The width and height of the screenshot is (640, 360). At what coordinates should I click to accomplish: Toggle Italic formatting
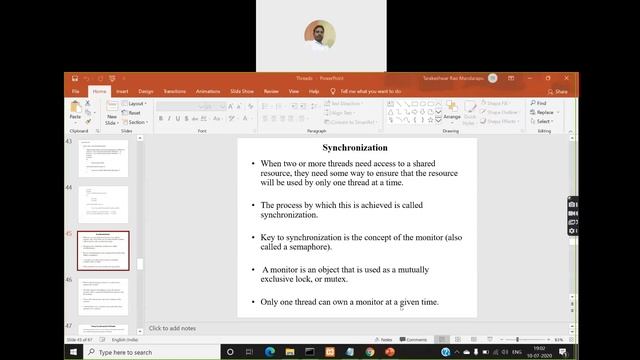[x=169, y=119]
